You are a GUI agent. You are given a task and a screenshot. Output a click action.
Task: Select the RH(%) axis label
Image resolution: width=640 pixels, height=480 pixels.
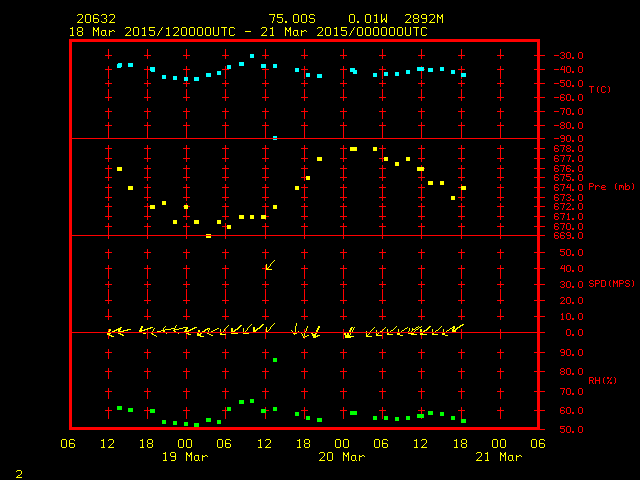tap(600, 381)
